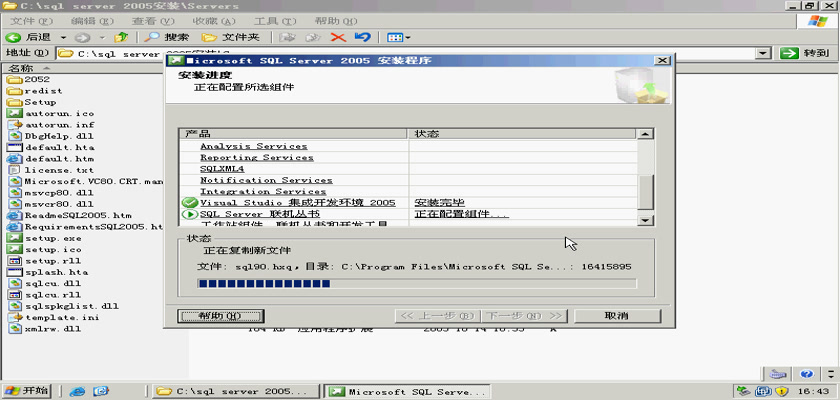This screenshot has height=400, width=840.
Task: Select the msvcr80.dll file
Action: [51, 204]
